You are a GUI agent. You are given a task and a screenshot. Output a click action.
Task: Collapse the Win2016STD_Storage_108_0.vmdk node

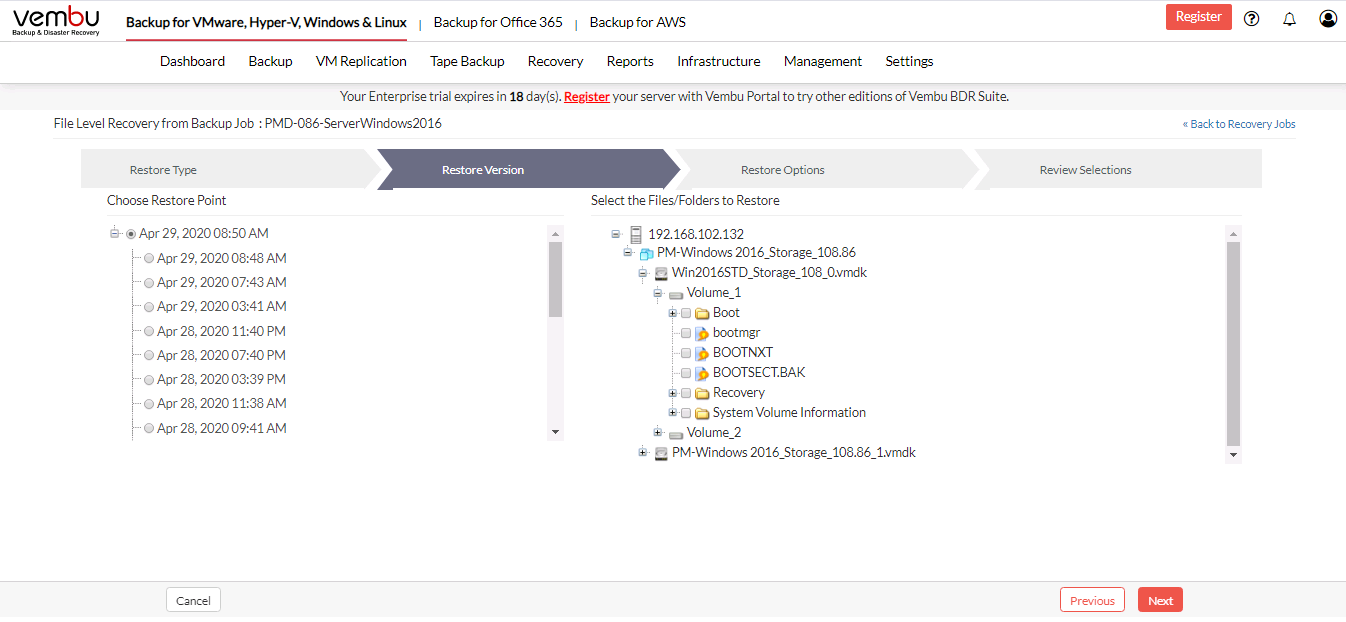tap(643, 273)
